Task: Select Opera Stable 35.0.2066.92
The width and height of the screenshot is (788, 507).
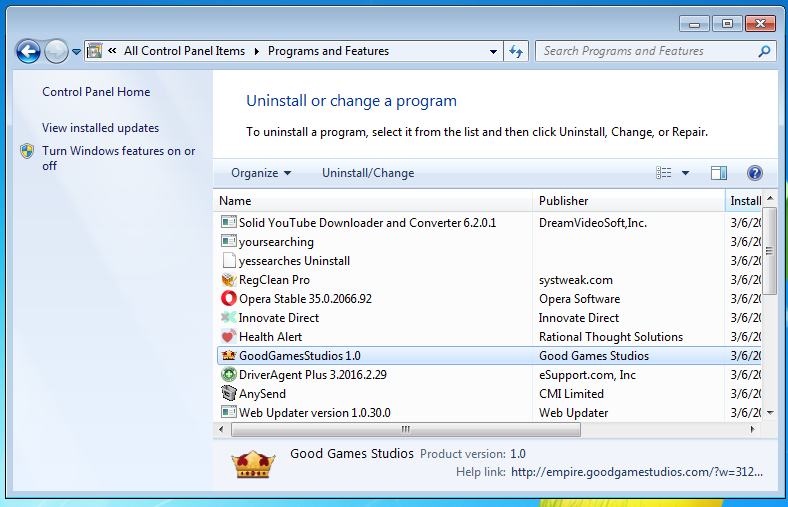Action: tap(306, 299)
